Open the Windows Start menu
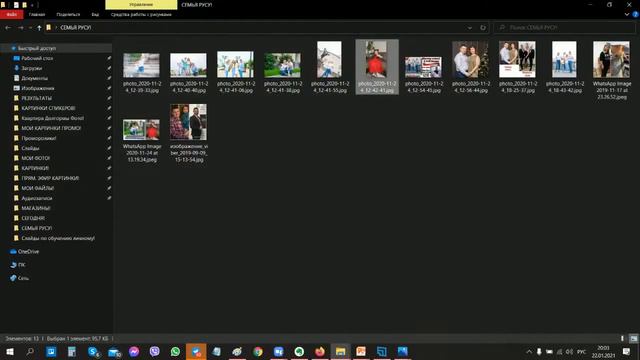This screenshot has height=360, width=640. (10, 351)
